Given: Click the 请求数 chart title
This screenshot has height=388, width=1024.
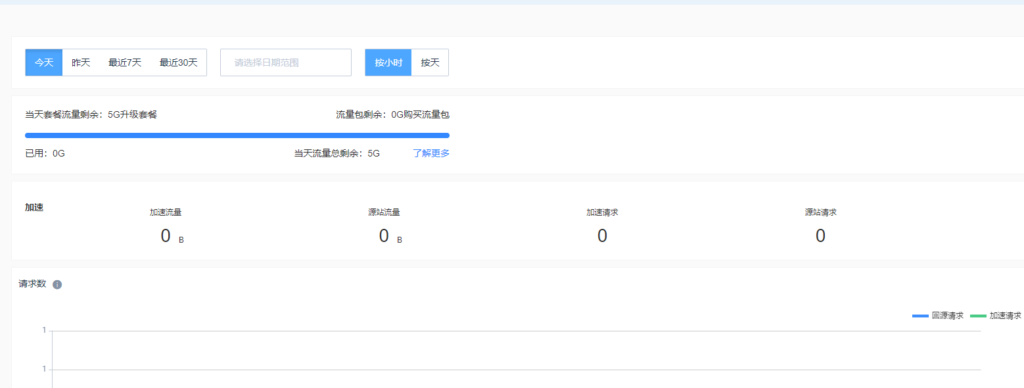Looking at the screenshot, I should coord(32,284).
